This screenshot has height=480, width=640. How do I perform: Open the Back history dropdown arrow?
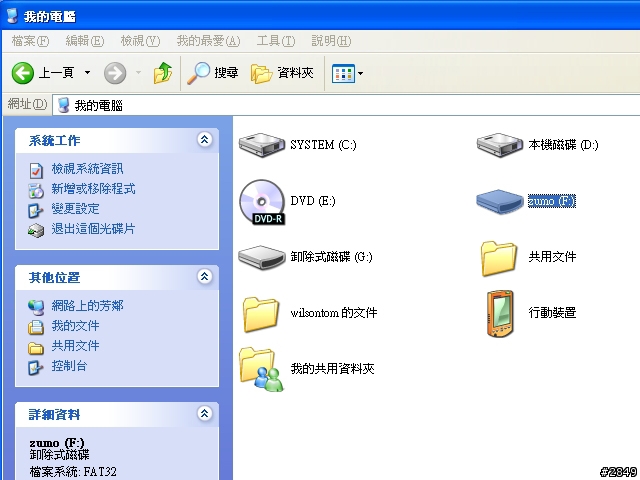click(x=87, y=73)
